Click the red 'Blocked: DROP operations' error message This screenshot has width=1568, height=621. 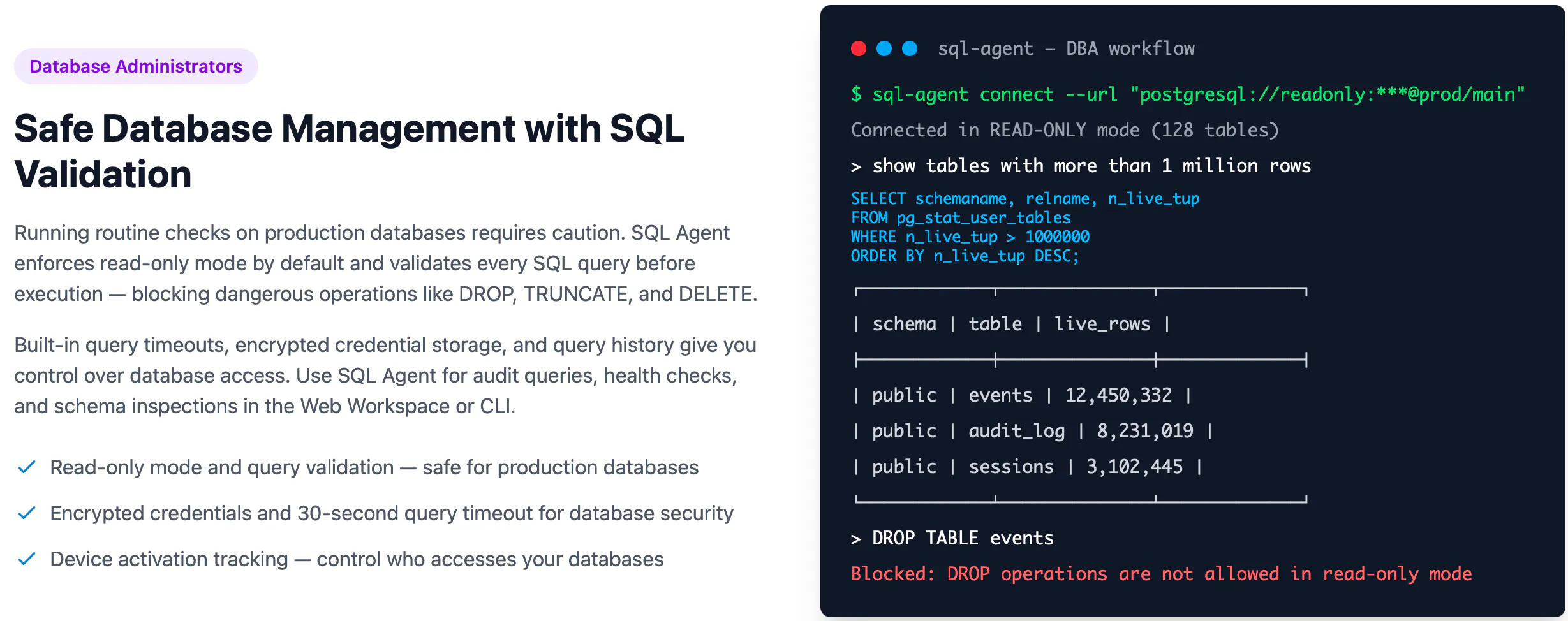(x=1161, y=574)
